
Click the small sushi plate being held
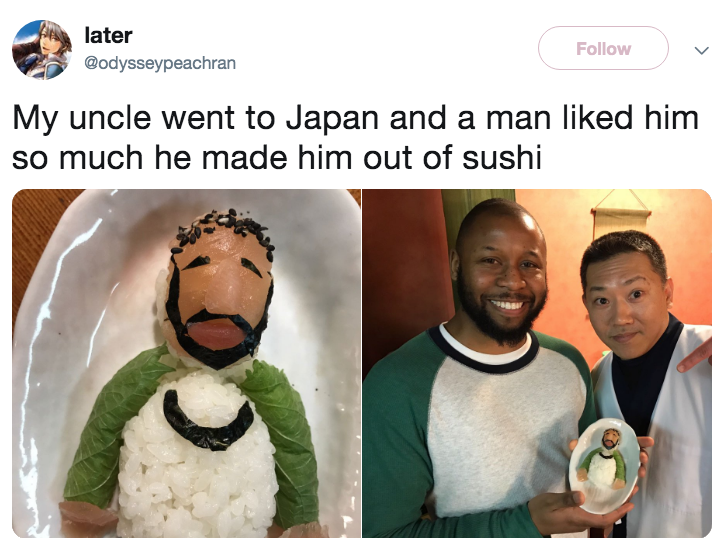tap(605, 465)
